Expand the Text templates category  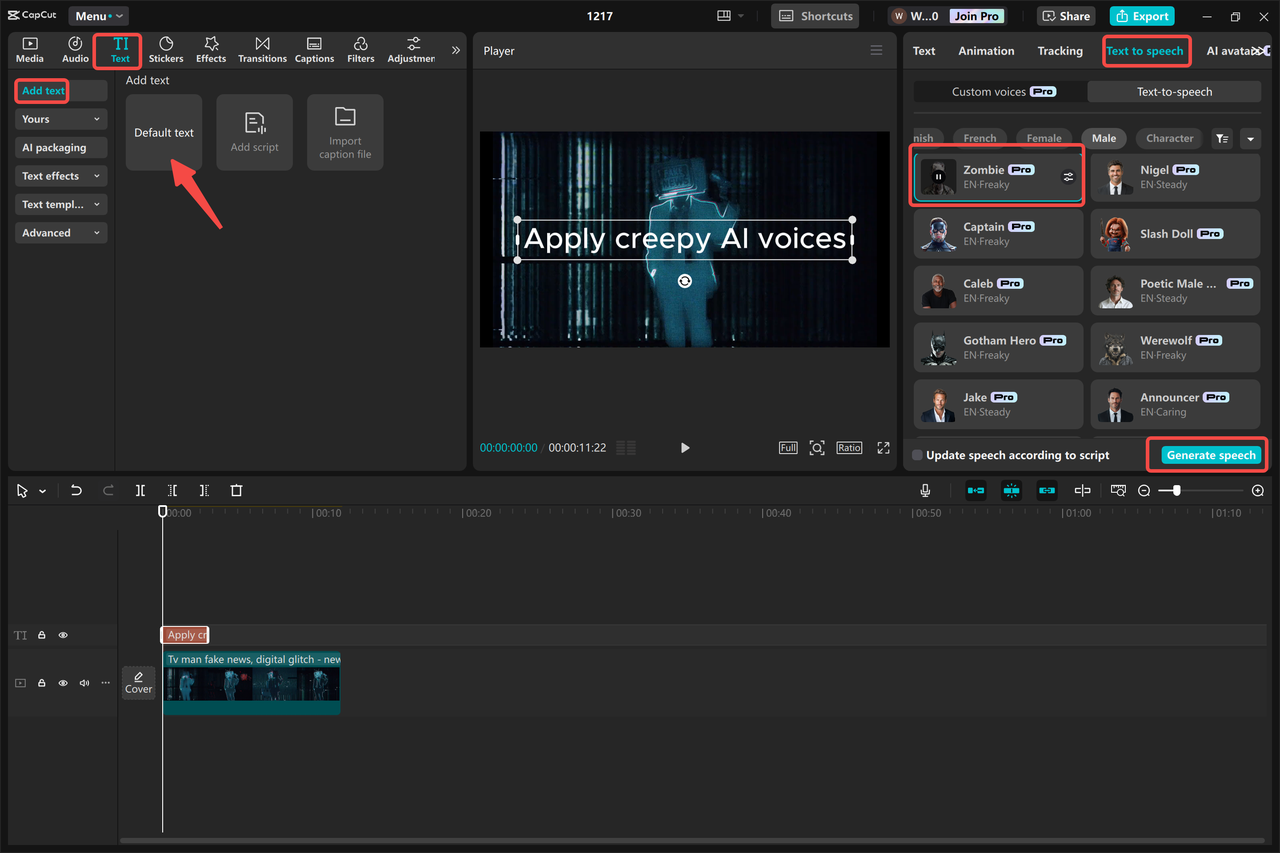click(x=61, y=204)
